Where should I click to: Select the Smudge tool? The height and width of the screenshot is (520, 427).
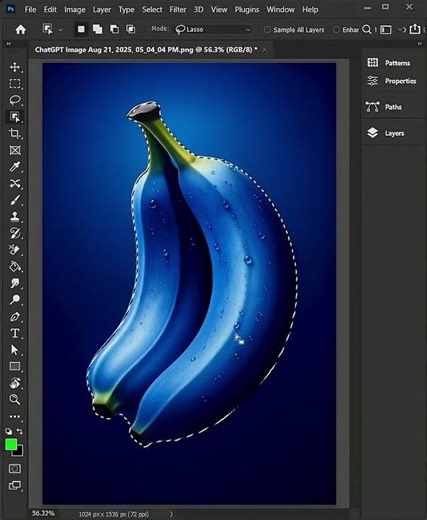[x=15, y=283]
